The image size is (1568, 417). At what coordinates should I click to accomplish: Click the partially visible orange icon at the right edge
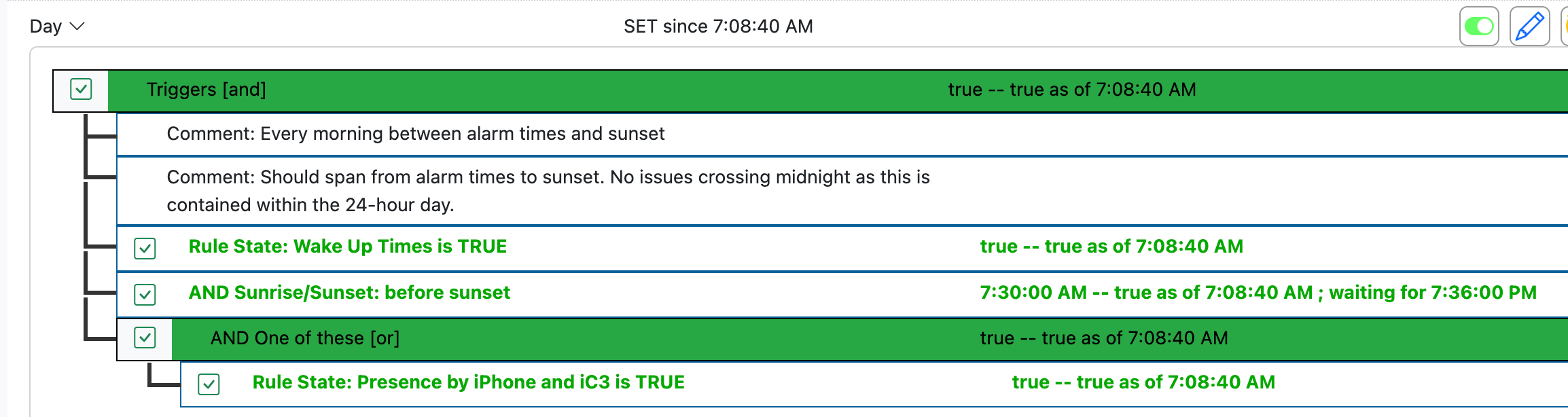point(1565,26)
